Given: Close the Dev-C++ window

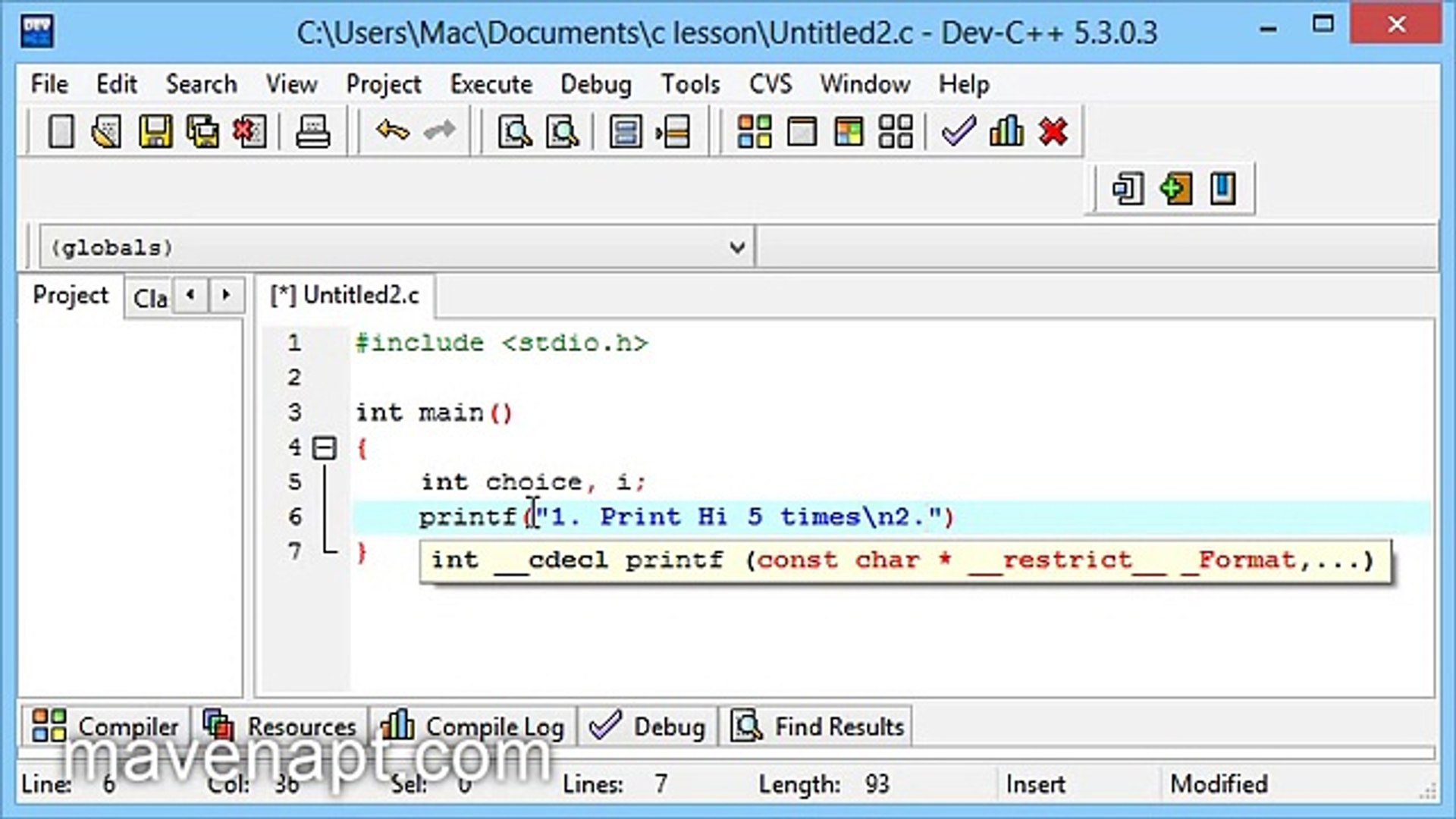Looking at the screenshot, I should click(x=1396, y=24).
